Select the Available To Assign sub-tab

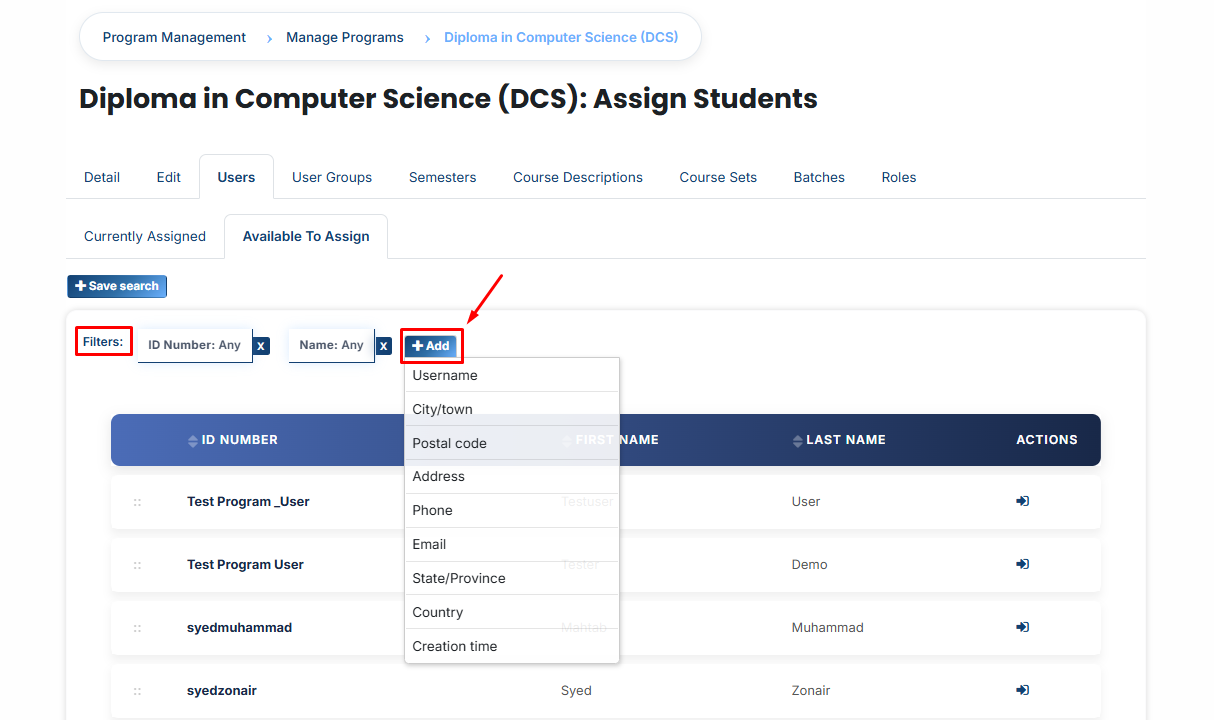tap(306, 237)
